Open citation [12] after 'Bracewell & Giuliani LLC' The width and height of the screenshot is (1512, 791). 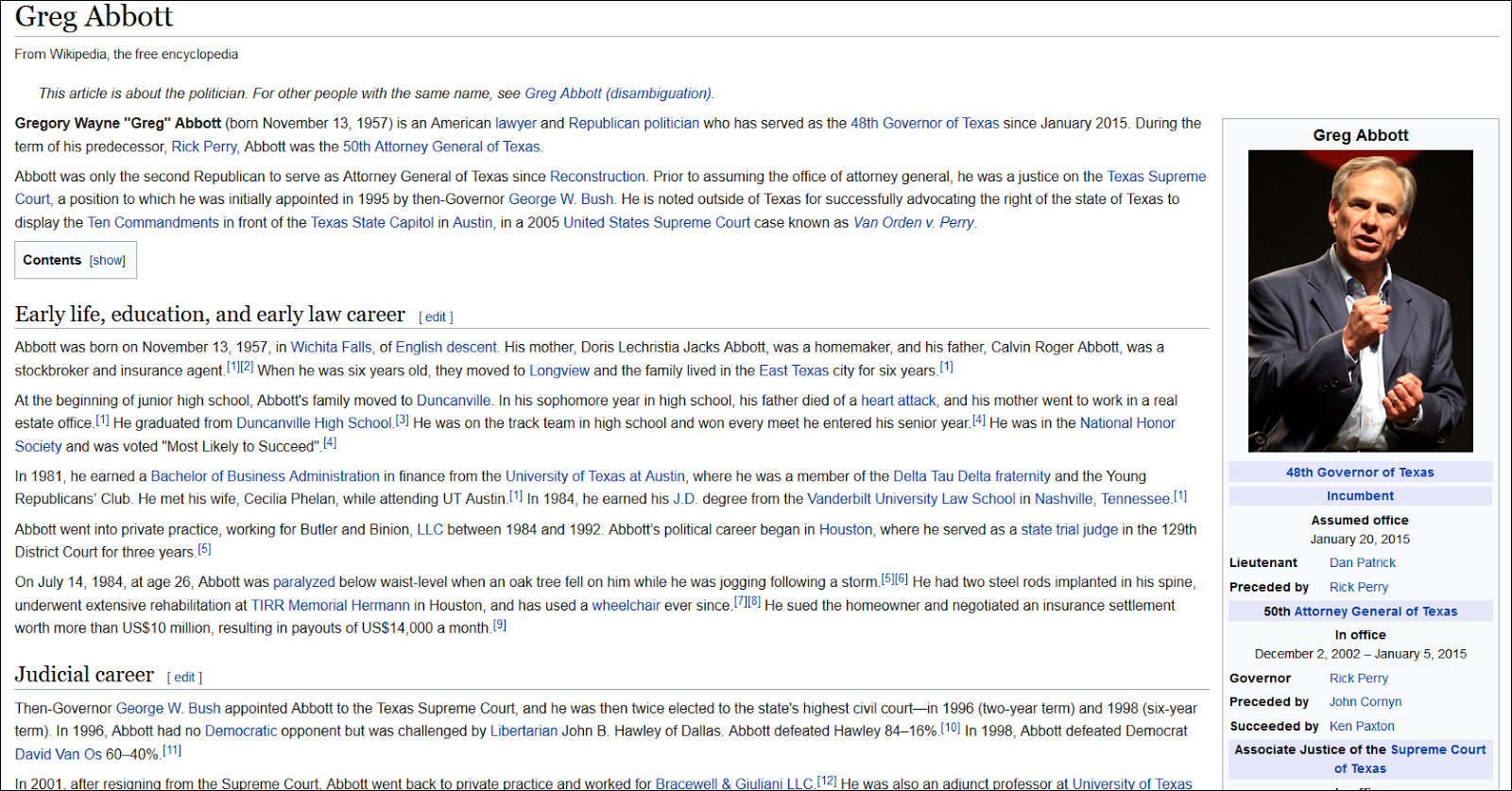click(827, 781)
